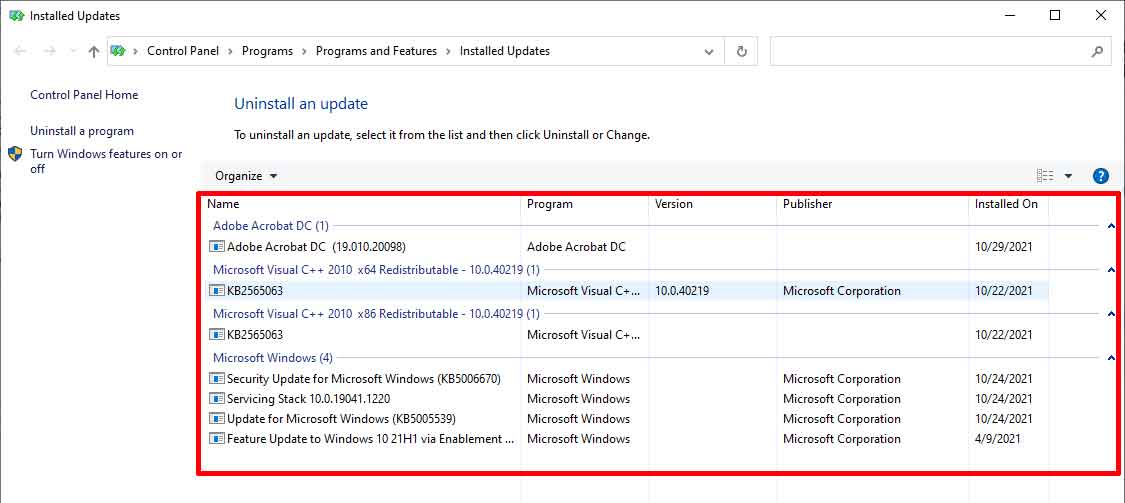Select Security Update KB5006670
The width and height of the screenshot is (1125, 503).
pyautogui.click(x=364, y=379)
